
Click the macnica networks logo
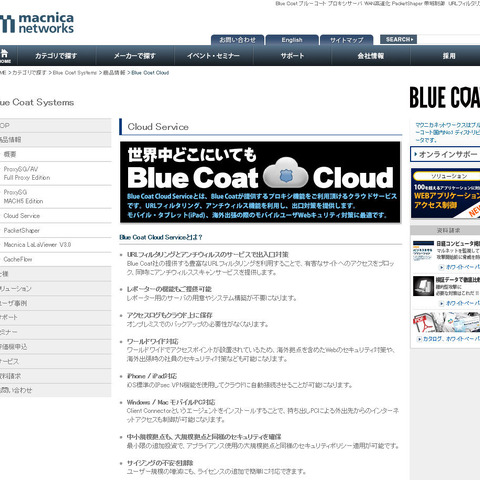coord(37,23)
